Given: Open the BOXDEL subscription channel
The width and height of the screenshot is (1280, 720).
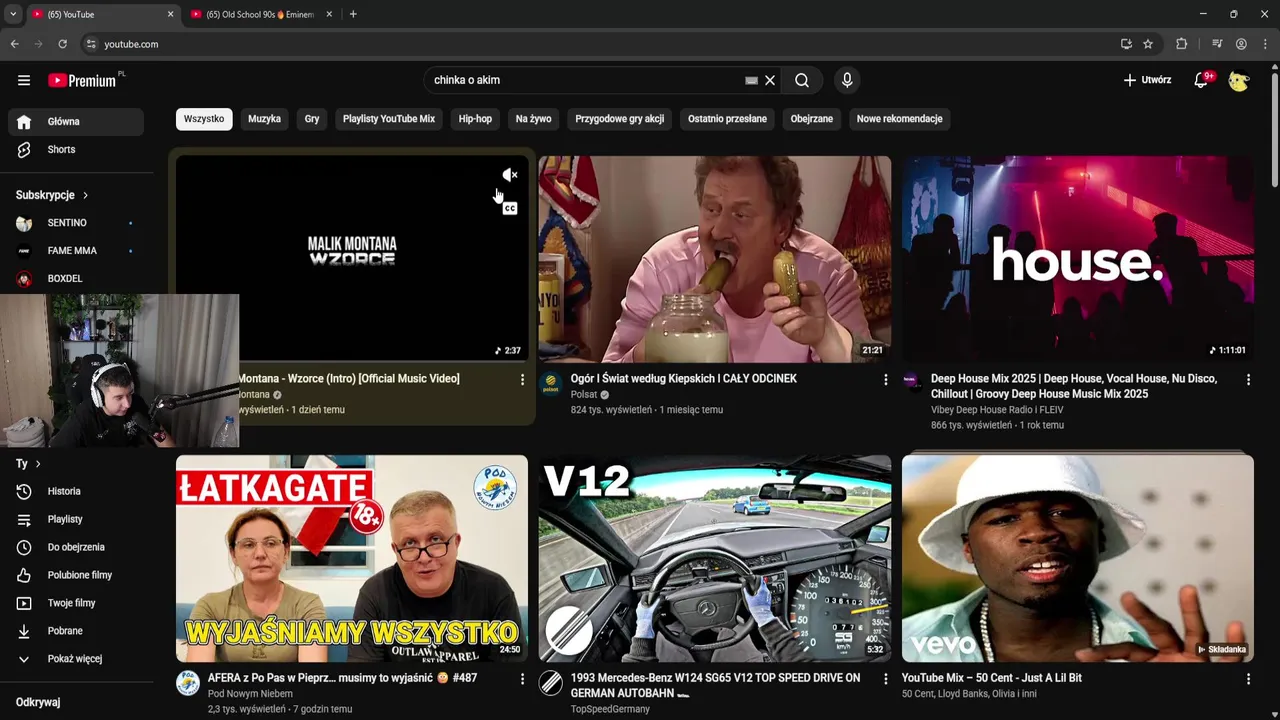Looking at the screenshot, I should click(76, 279).
